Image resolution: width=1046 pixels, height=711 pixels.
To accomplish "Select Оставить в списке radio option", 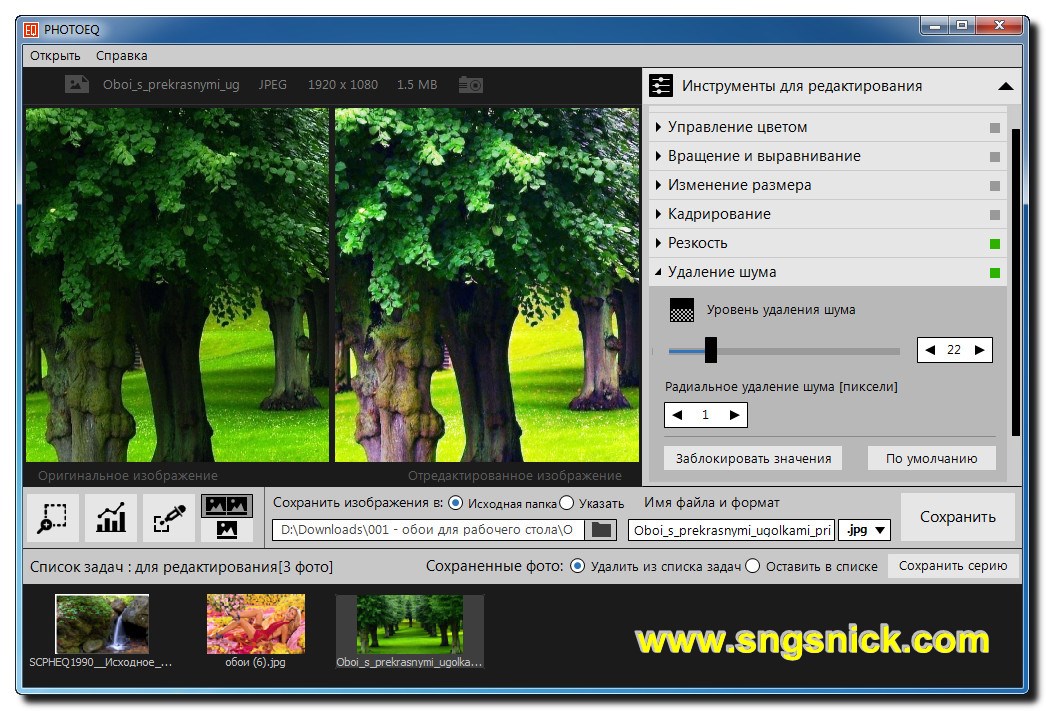I will click(x=752, y=566).
